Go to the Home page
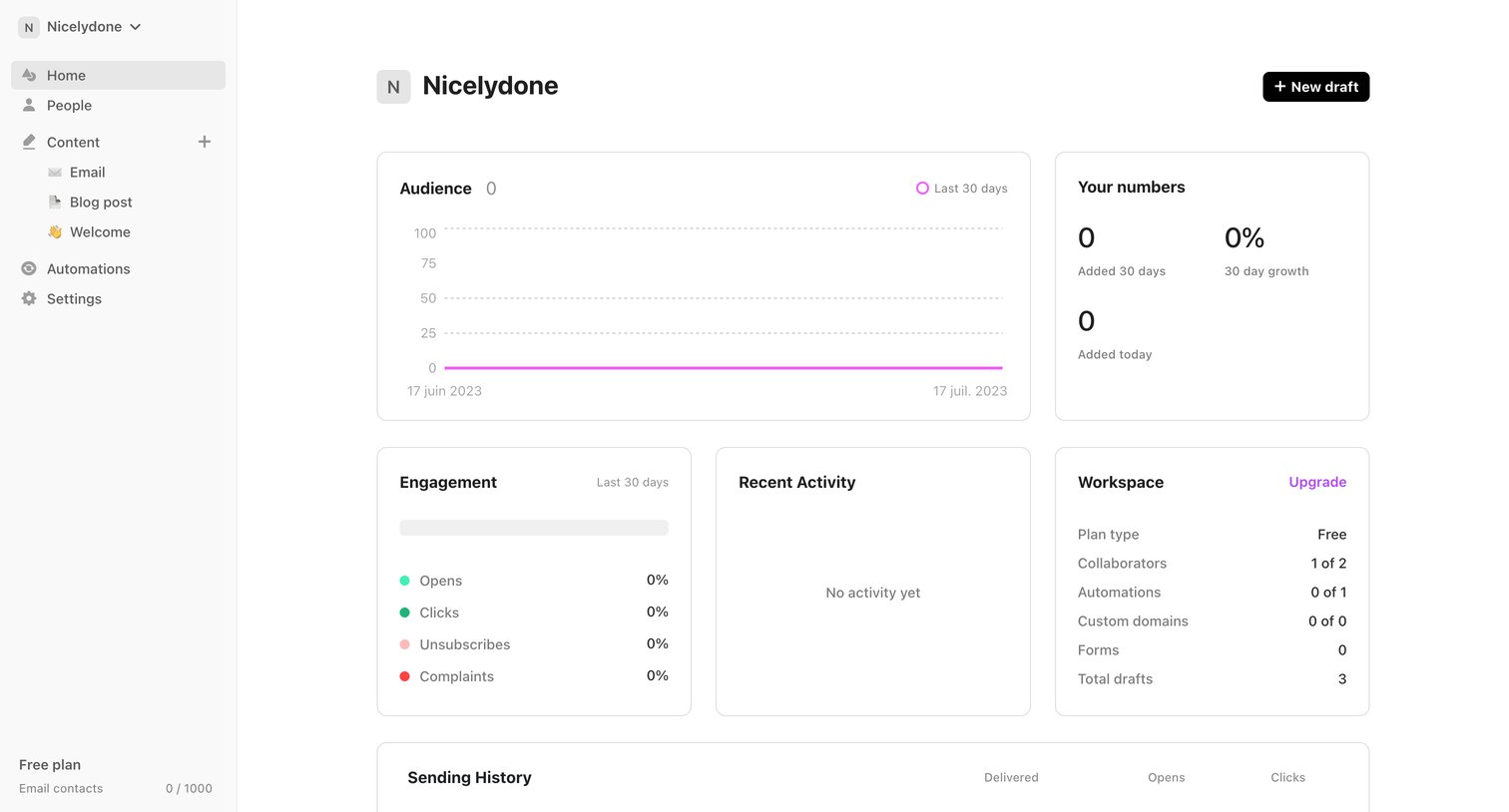Viewport: 1509px width, 812px height. click(x=118, y=75)
